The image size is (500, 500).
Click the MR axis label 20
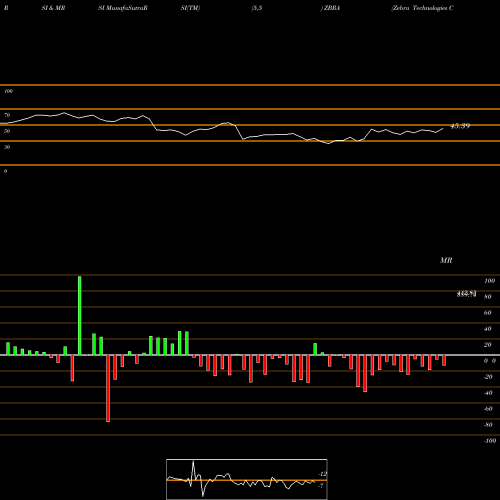(488, 345)
